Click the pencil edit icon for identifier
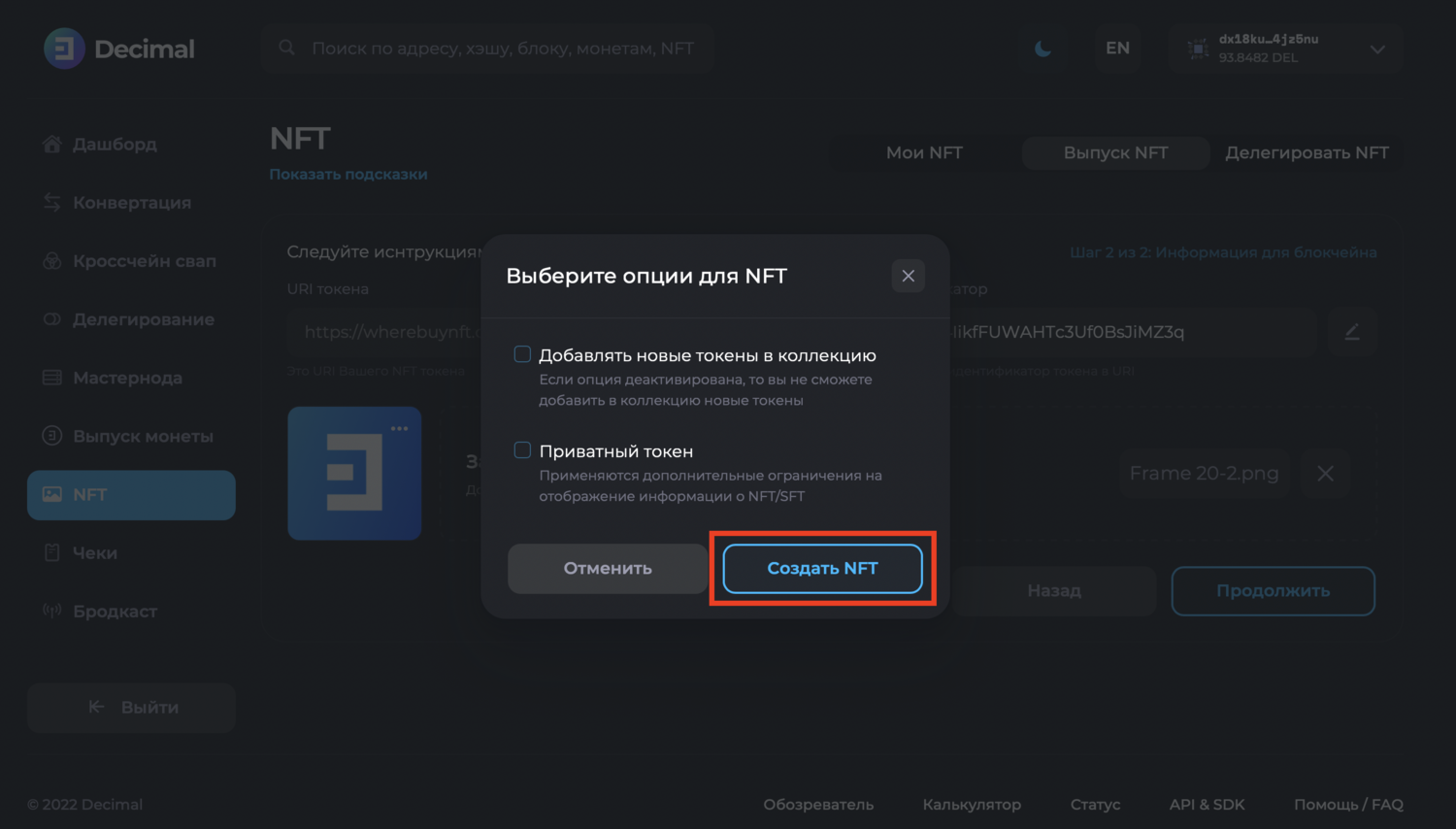The width and height of the screenshot is (1456, 829). click(1352, 332)
